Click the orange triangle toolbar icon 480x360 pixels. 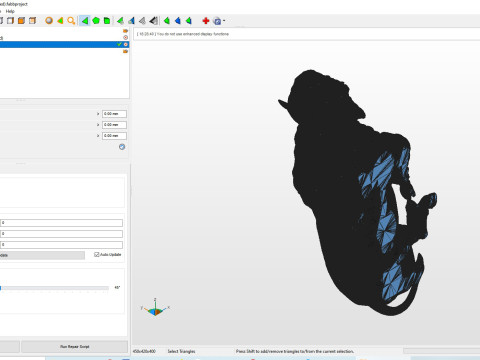click(x=60, y=21)
